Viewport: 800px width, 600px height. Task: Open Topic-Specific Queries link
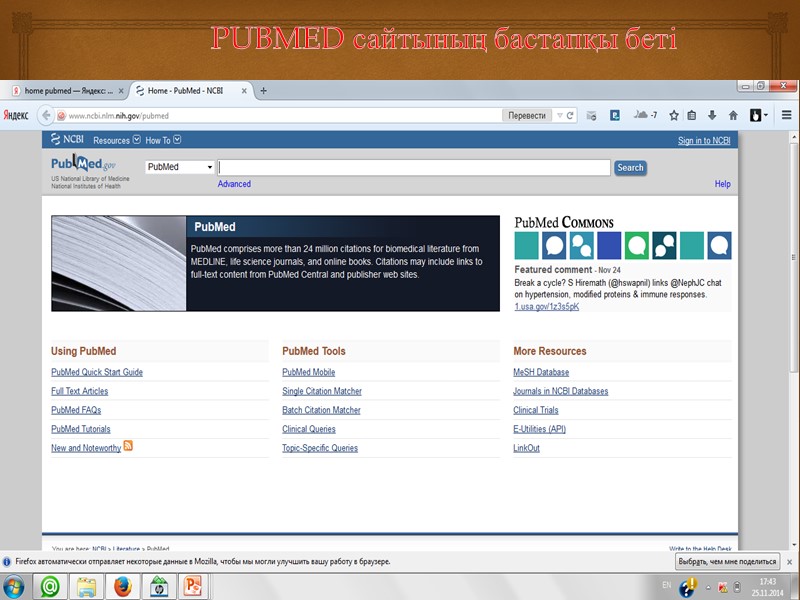coord(320,447)
